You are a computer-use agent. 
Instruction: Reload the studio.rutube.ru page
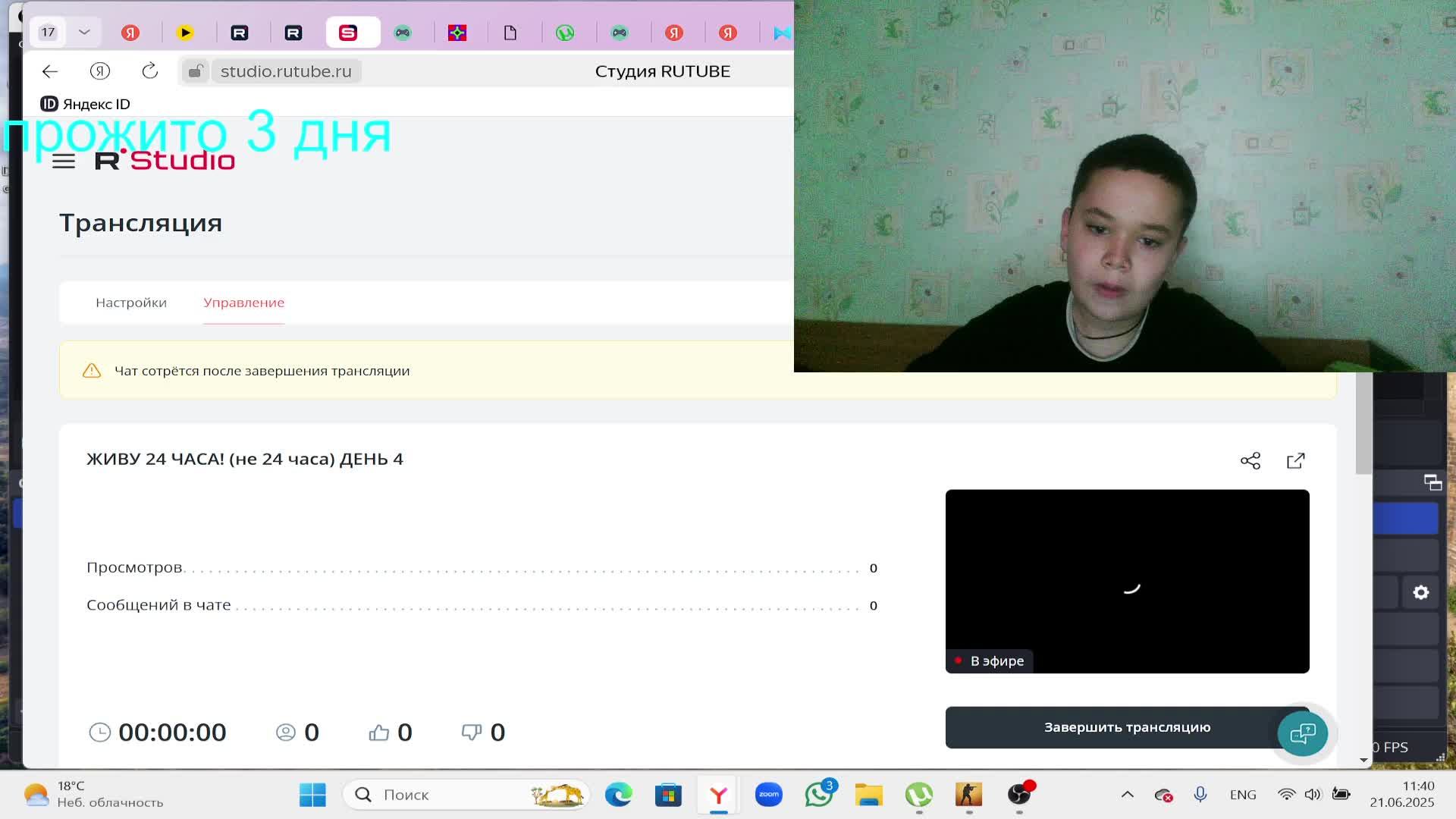click(x=149, y=71)
